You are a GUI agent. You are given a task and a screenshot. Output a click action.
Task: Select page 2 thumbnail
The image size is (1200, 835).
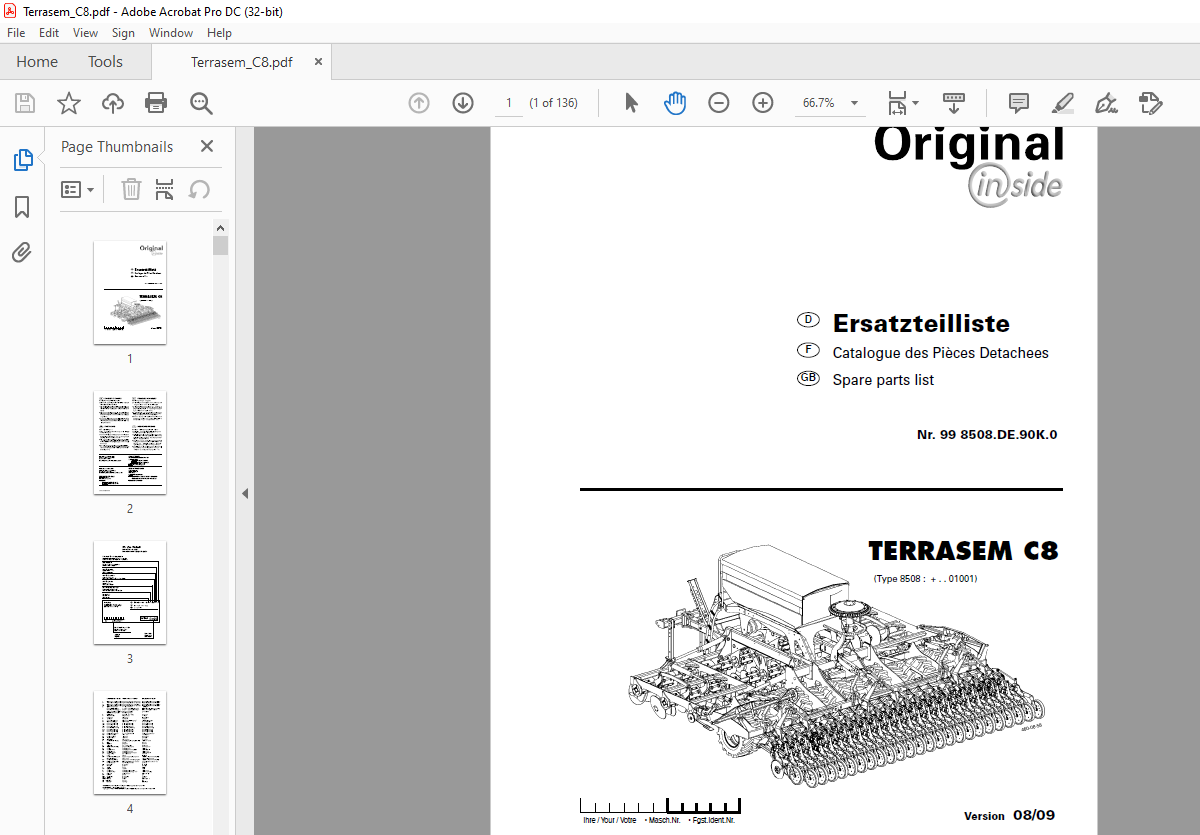pos(130,442)
